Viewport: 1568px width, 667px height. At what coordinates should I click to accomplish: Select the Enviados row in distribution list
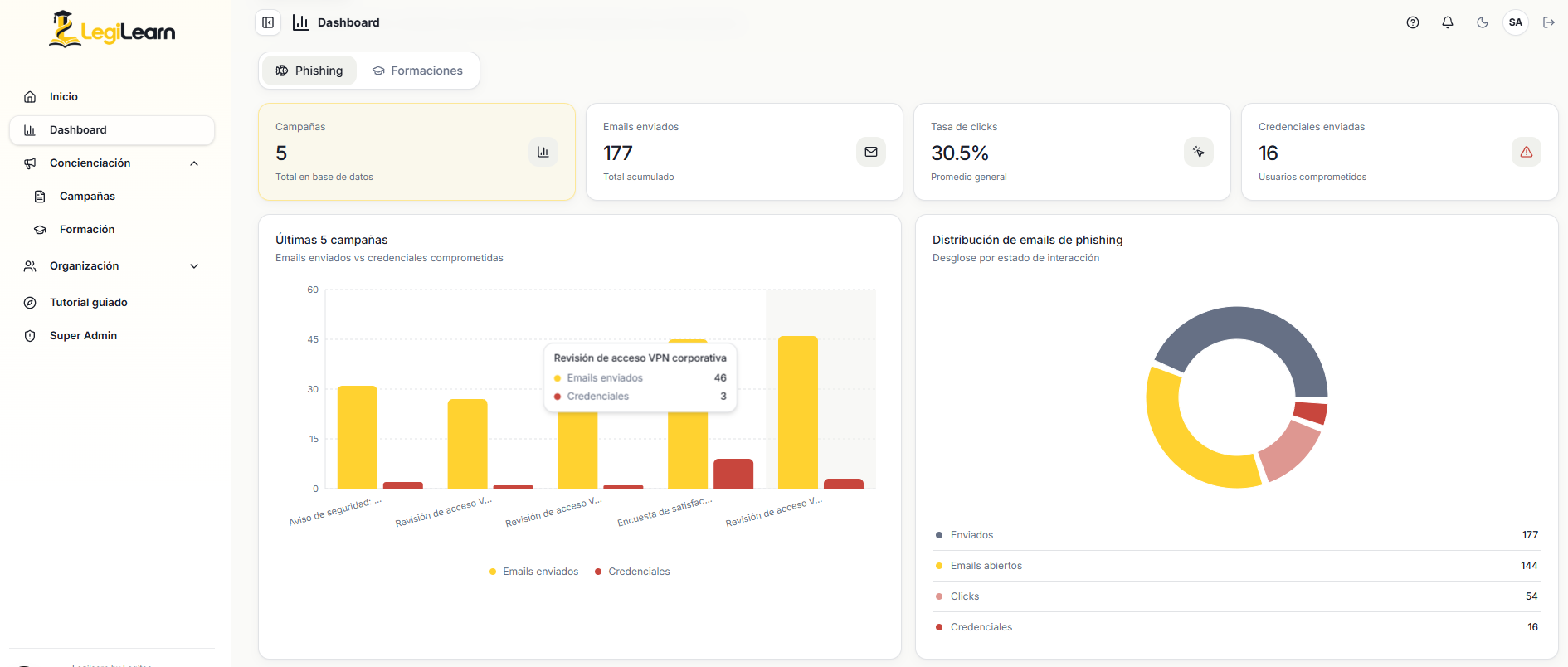pos(1237,535)
